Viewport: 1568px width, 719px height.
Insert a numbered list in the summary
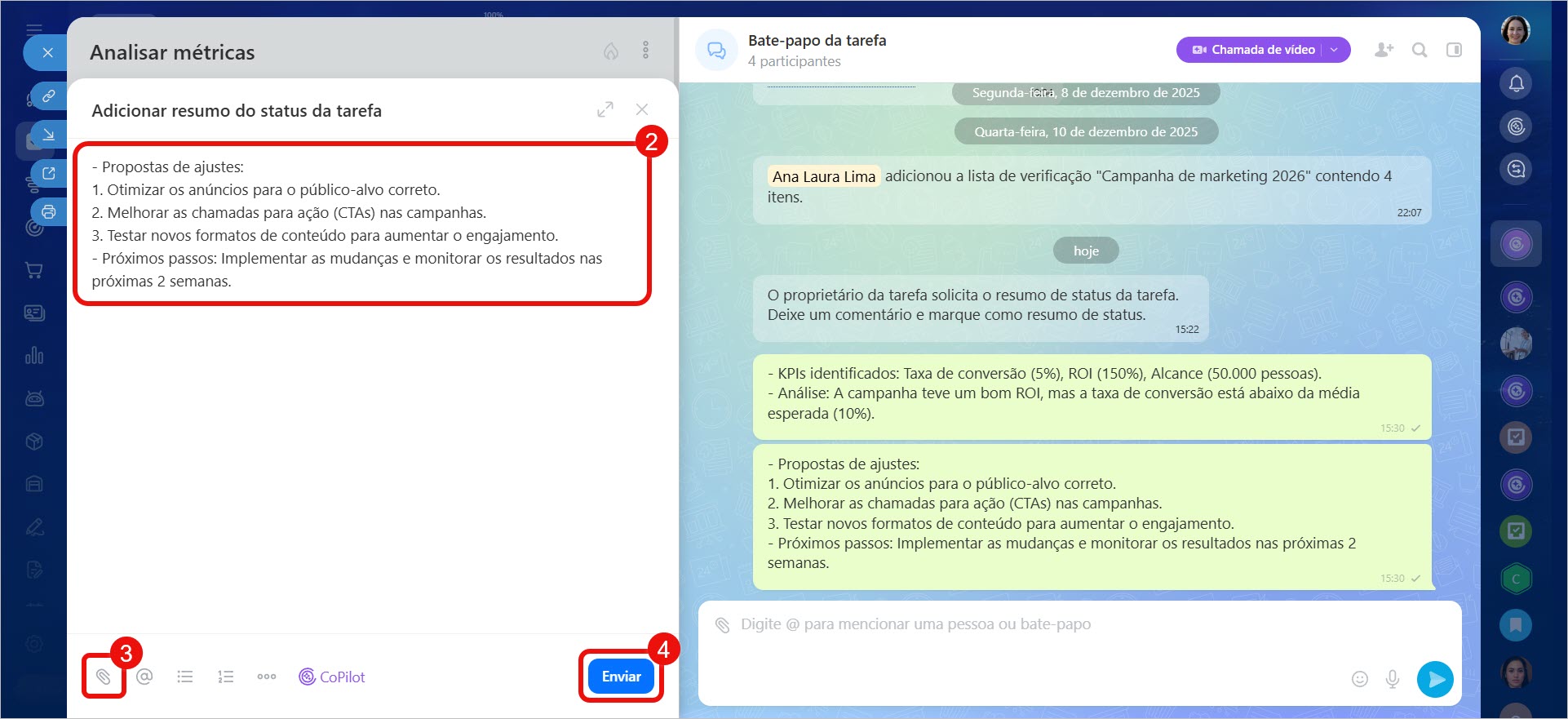pyautogui.click(x=226, y=677)
